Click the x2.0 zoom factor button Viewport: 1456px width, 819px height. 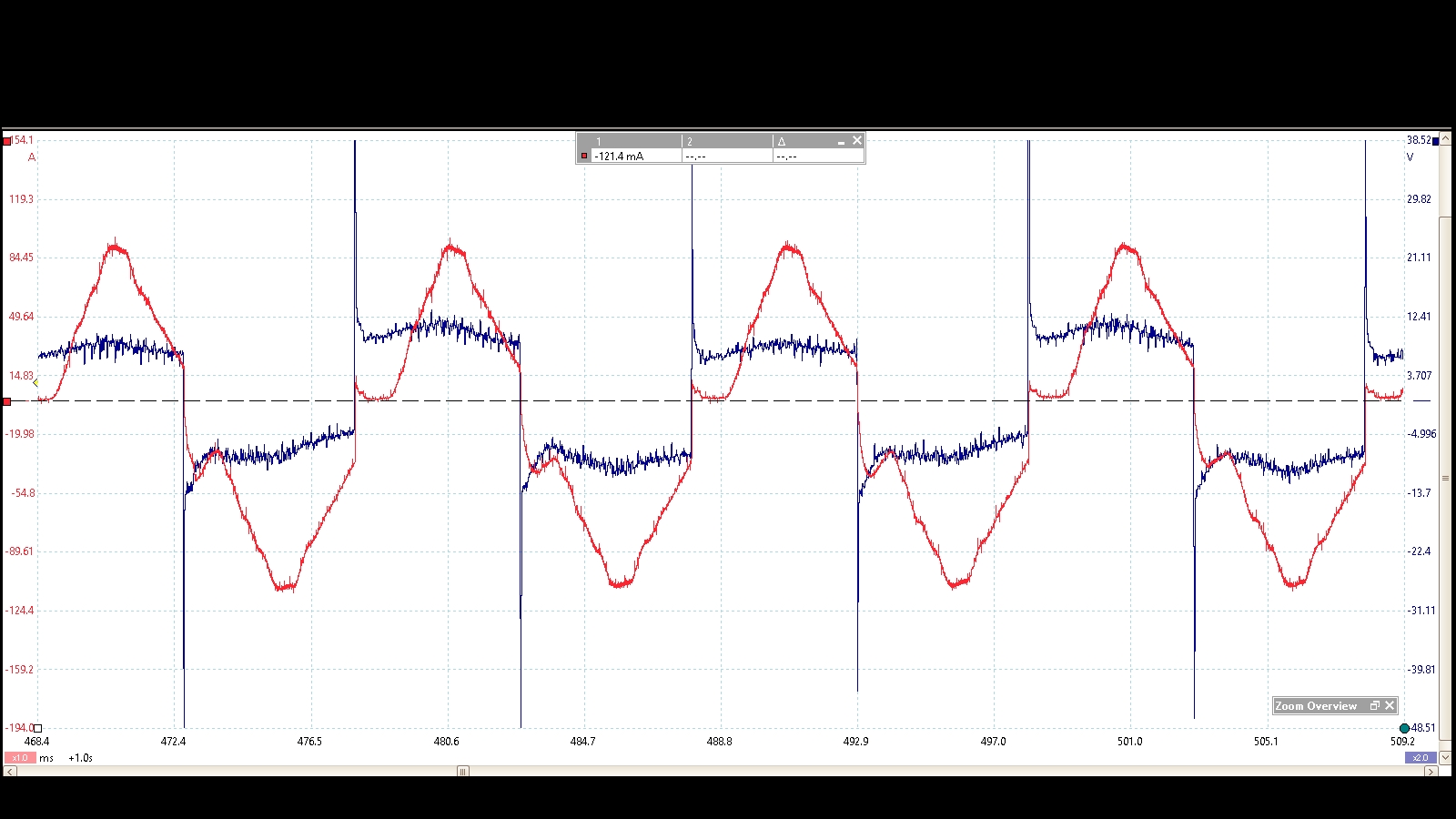tap(1421, 758)
